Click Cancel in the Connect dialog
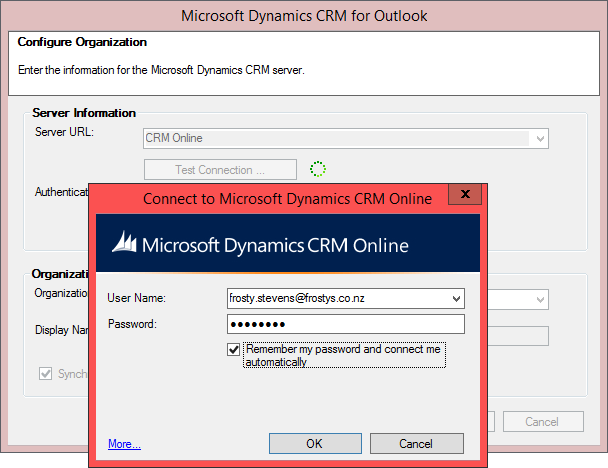608x468 pixels. point(416,443)
